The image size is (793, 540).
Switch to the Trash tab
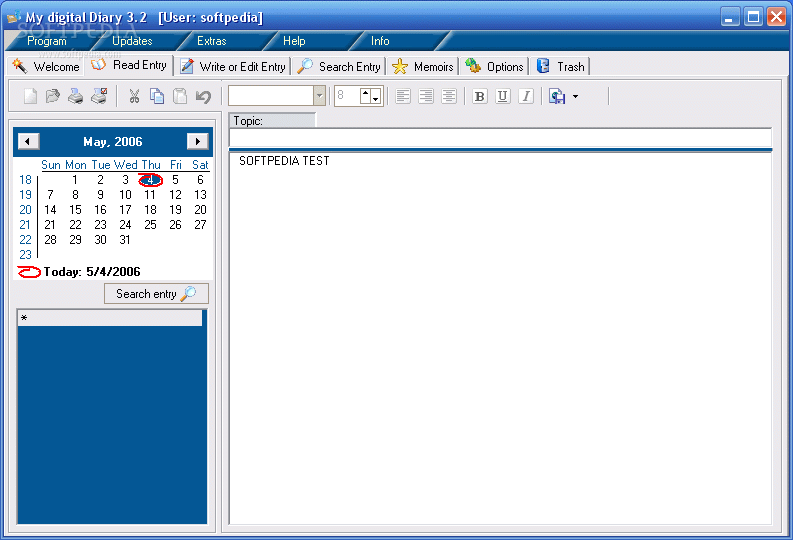(x=560, y=66)
